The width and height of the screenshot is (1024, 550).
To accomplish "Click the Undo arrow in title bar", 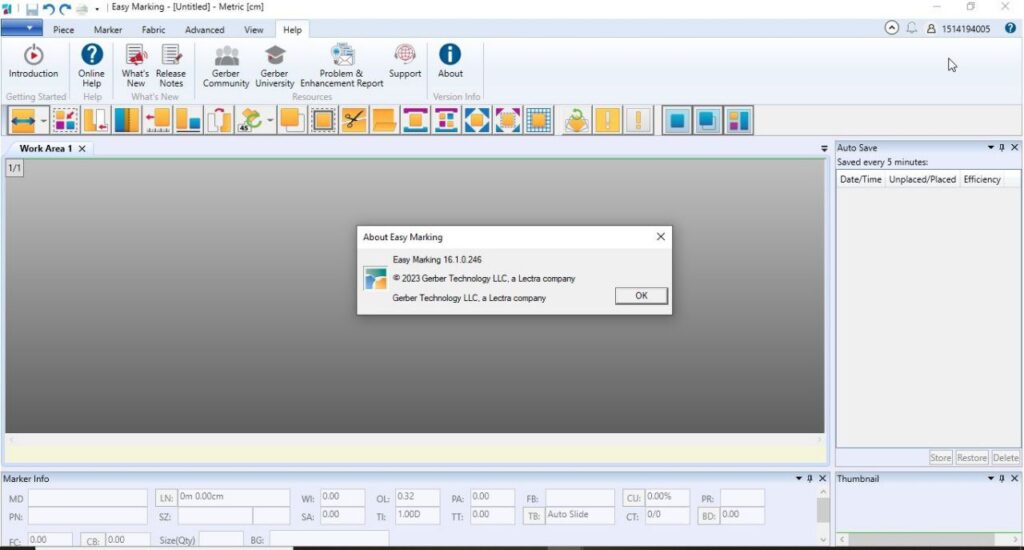I will 48,9.
